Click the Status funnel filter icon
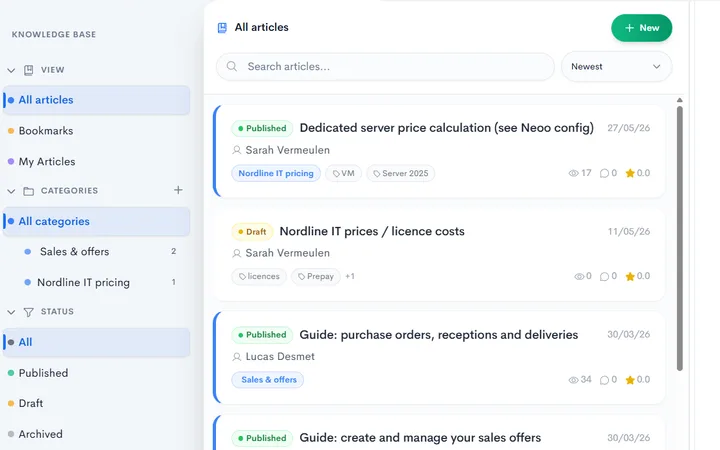 28,312
